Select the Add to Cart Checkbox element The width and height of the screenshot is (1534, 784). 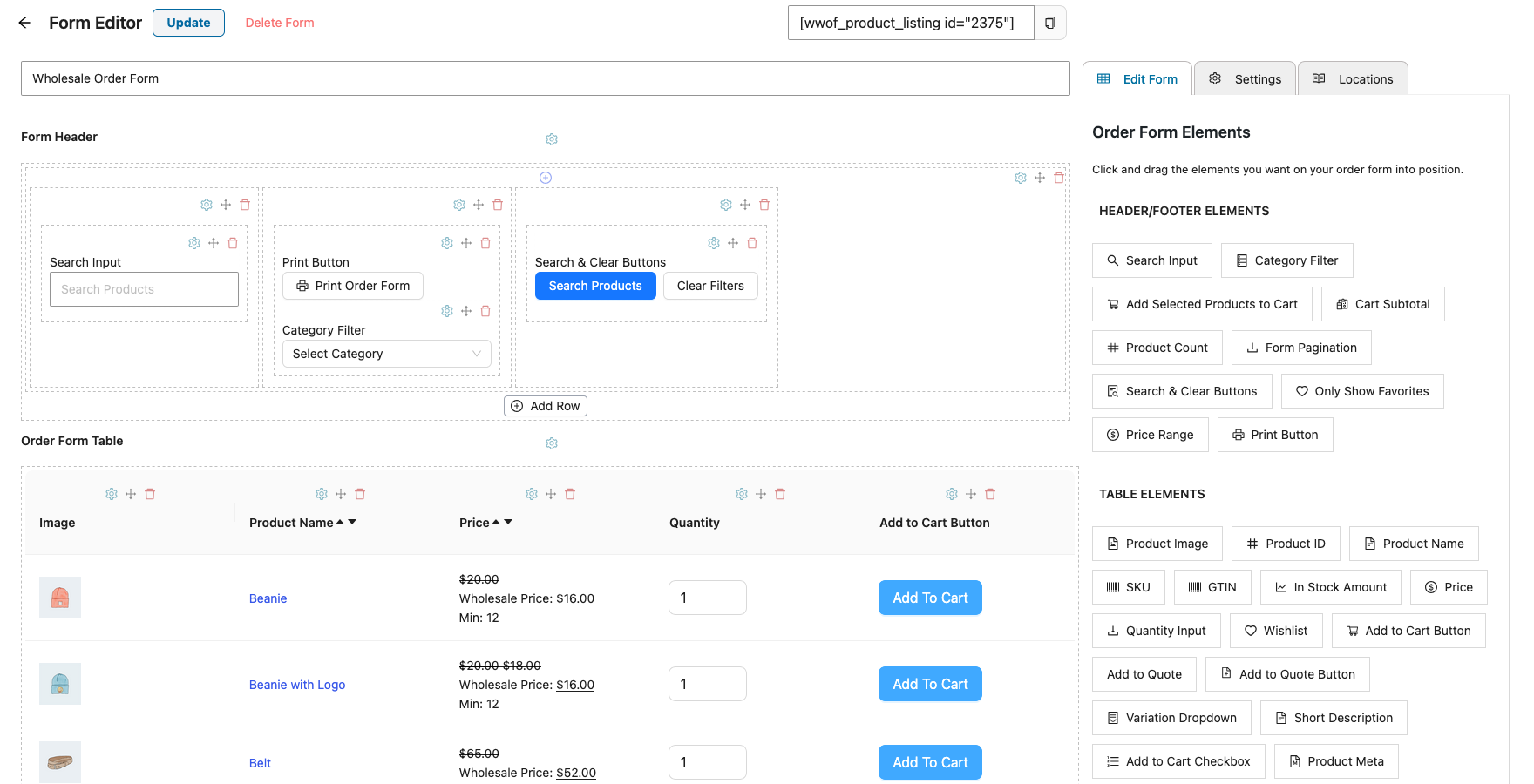[1178, 761]
